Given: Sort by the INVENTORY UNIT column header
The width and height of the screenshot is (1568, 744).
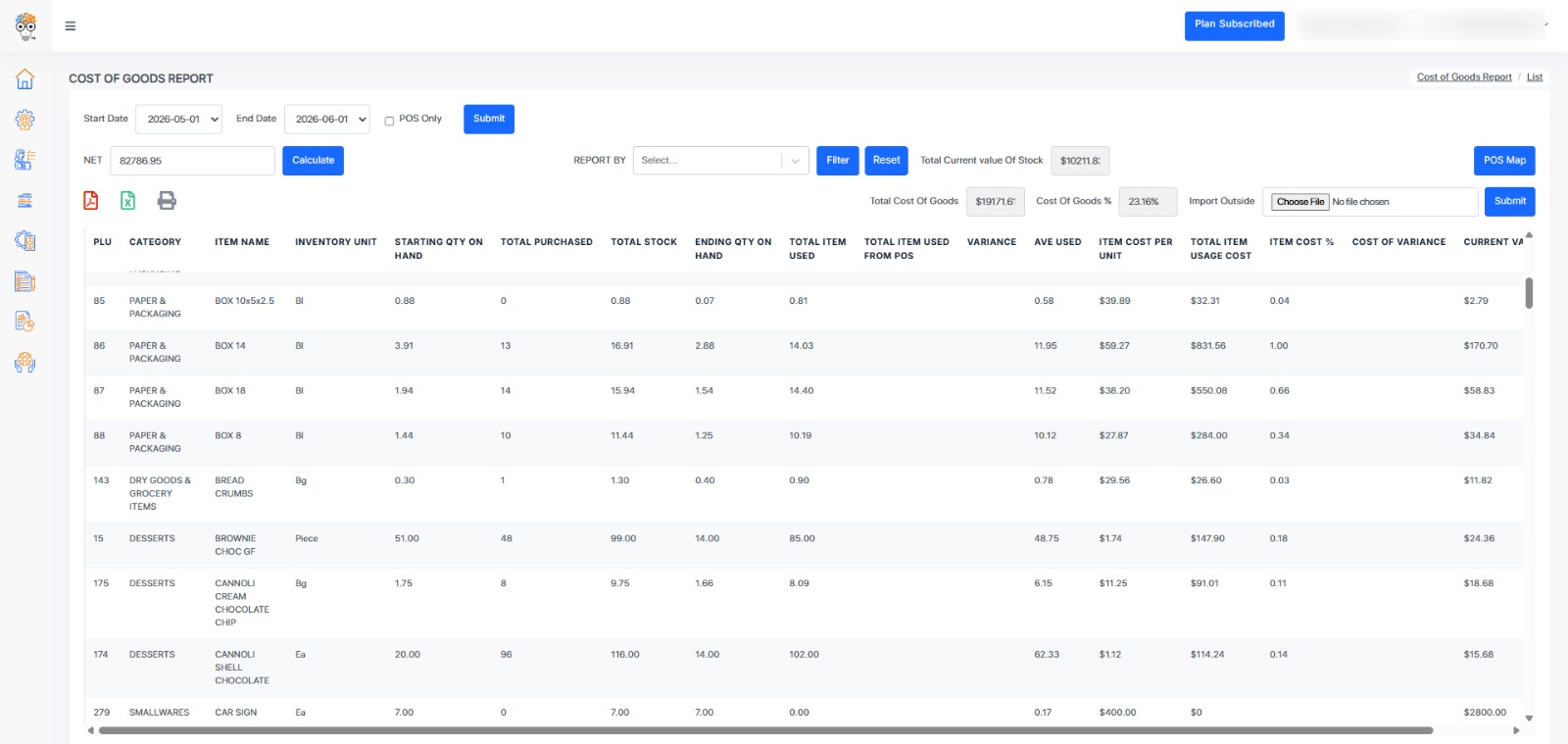Looking at the screenshot, I should [336, 242].
